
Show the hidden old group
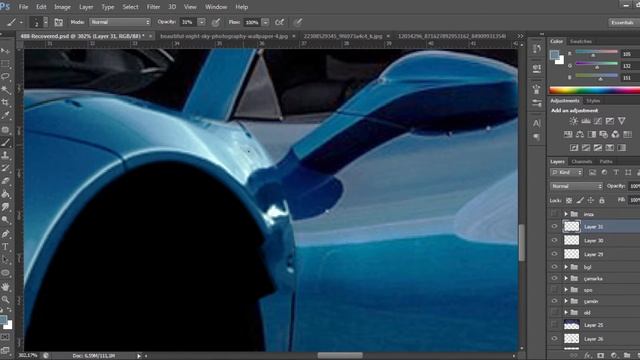click(x=554, y=312)
